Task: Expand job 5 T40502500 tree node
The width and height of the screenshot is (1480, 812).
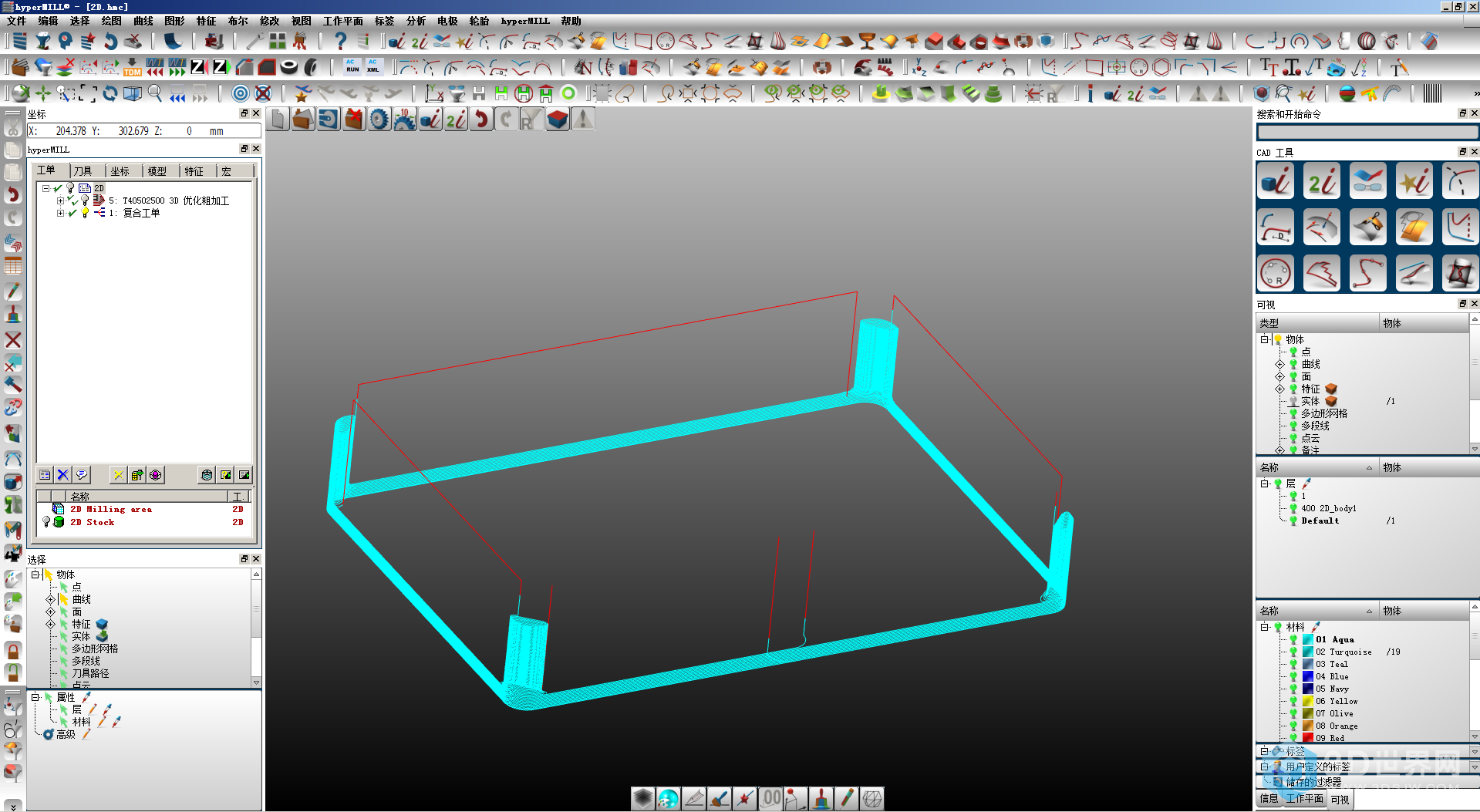Action: point(60,200)
